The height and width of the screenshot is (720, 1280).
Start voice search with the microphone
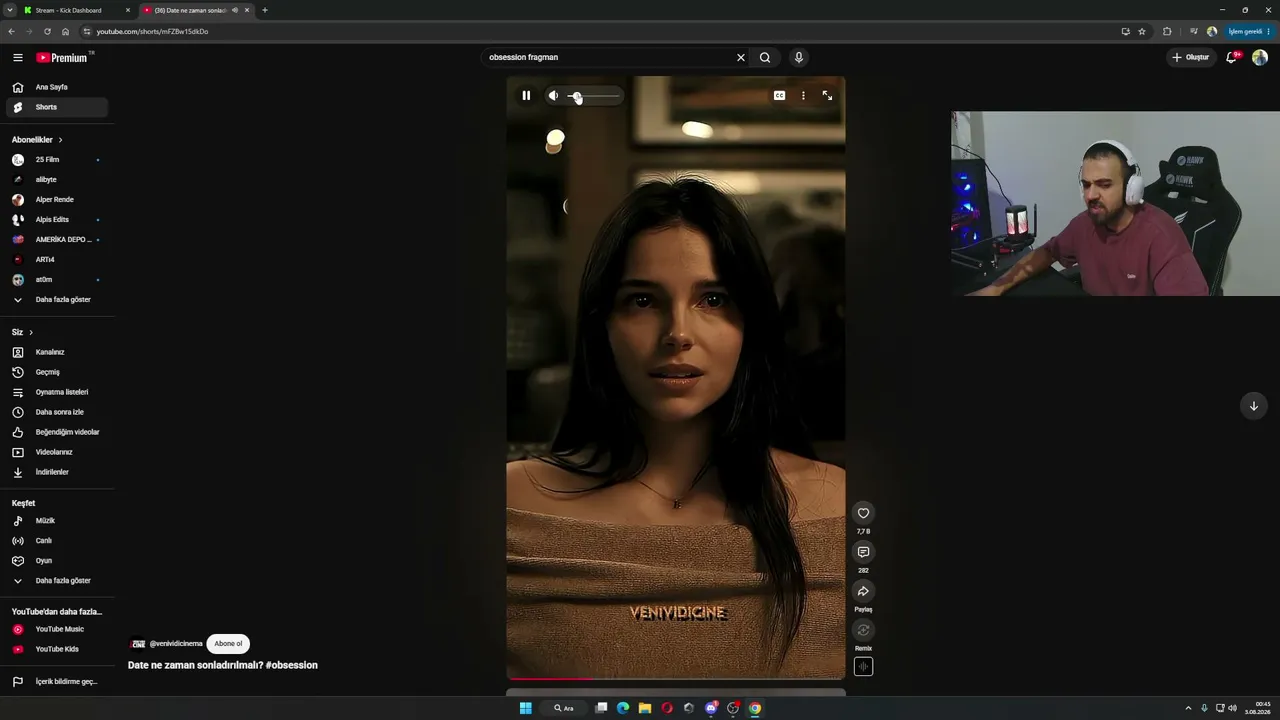798,58
